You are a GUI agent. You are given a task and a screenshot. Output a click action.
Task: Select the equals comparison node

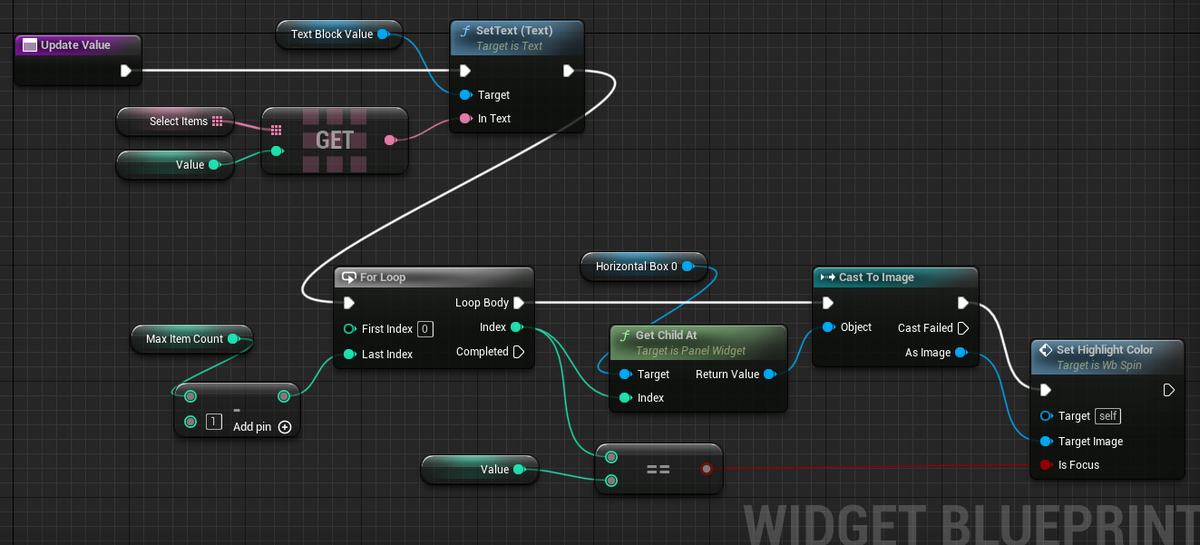click(x=658, y=469)
